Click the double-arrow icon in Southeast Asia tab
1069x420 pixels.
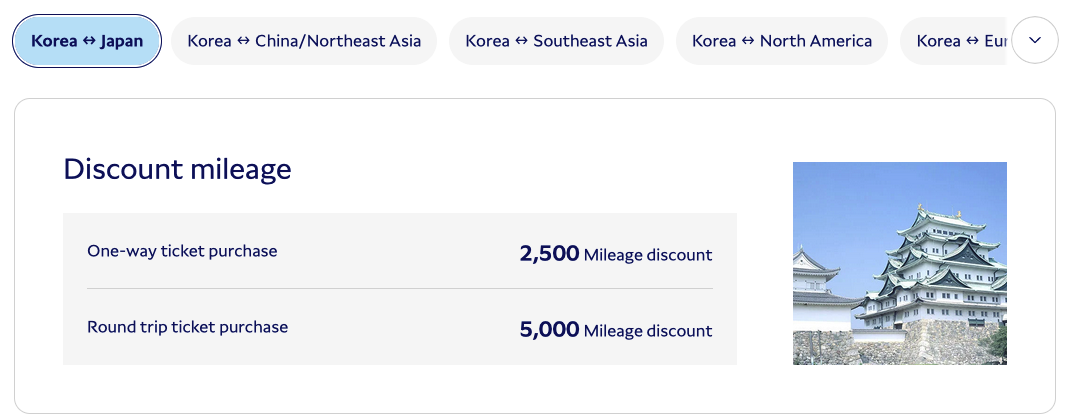521,41
